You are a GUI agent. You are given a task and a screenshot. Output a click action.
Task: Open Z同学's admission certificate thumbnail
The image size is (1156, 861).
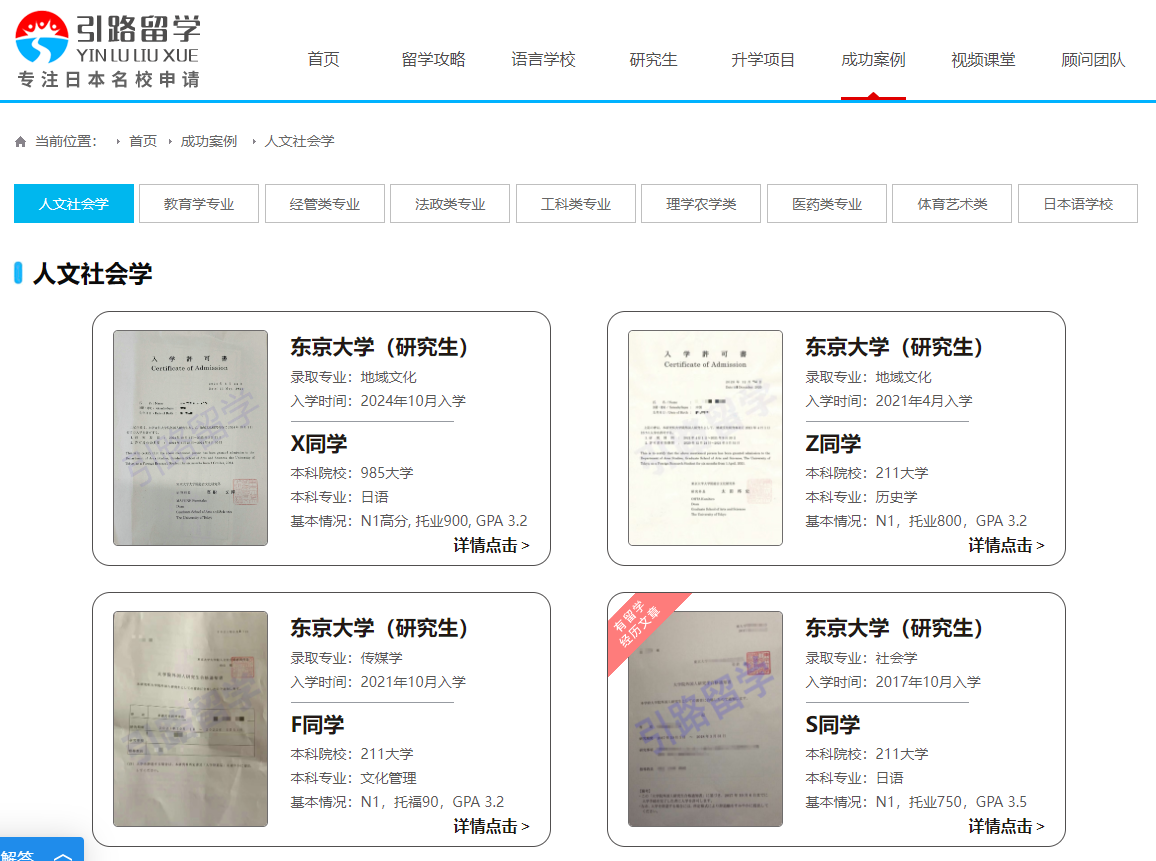click(x=705, y=438)
